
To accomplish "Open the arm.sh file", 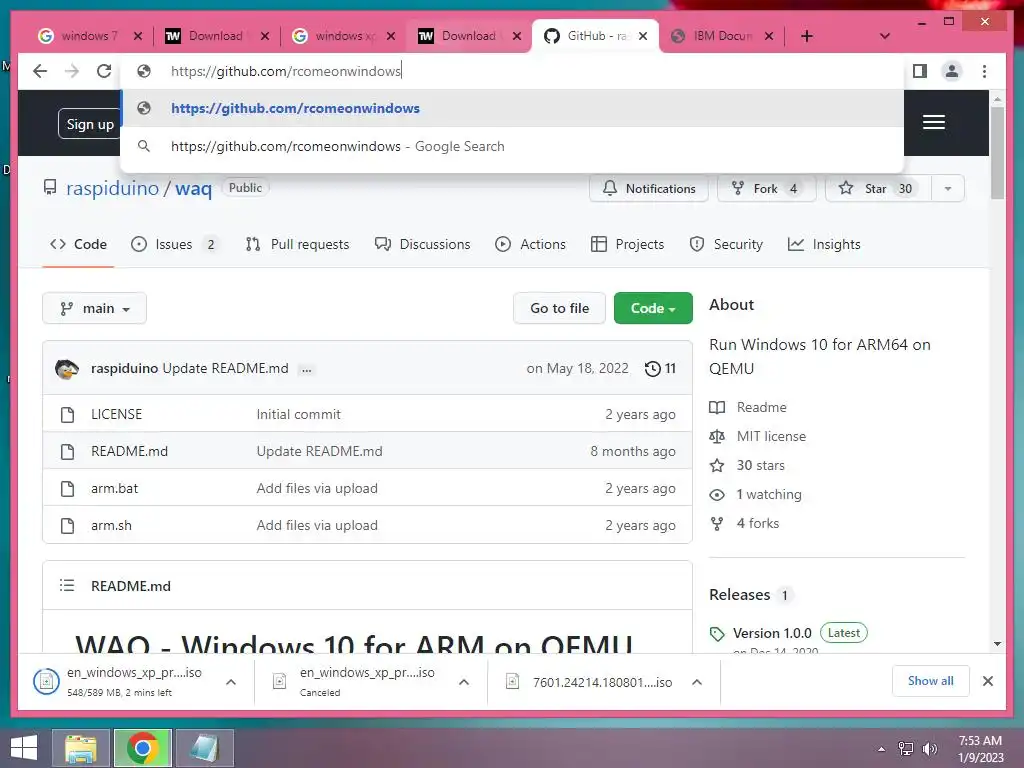I will (x=111, y=526).
